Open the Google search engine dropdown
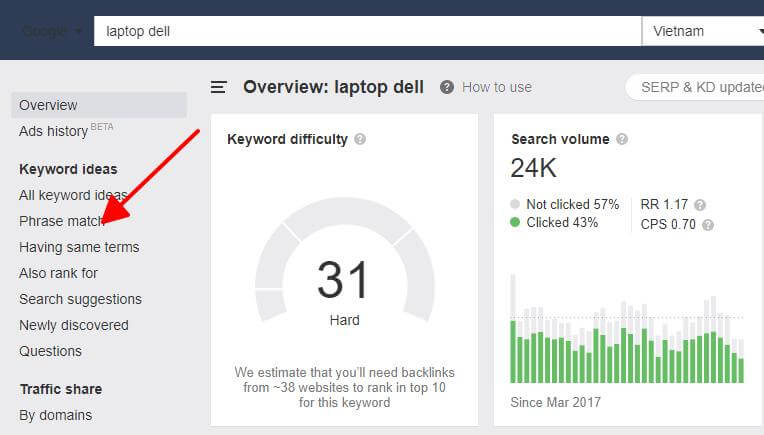 pos(52,31)
